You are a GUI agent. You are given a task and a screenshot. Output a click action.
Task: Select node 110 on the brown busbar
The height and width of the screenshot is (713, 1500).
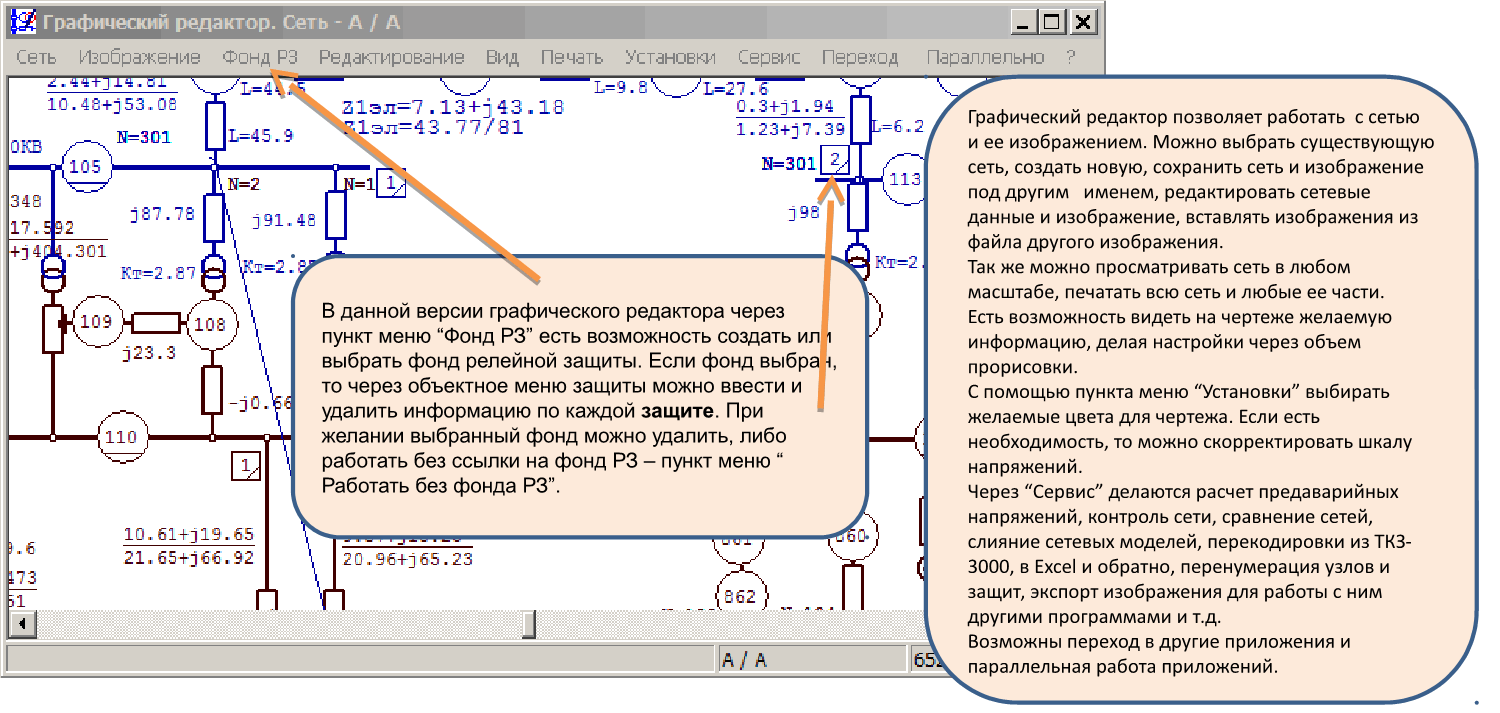[120, 437]
